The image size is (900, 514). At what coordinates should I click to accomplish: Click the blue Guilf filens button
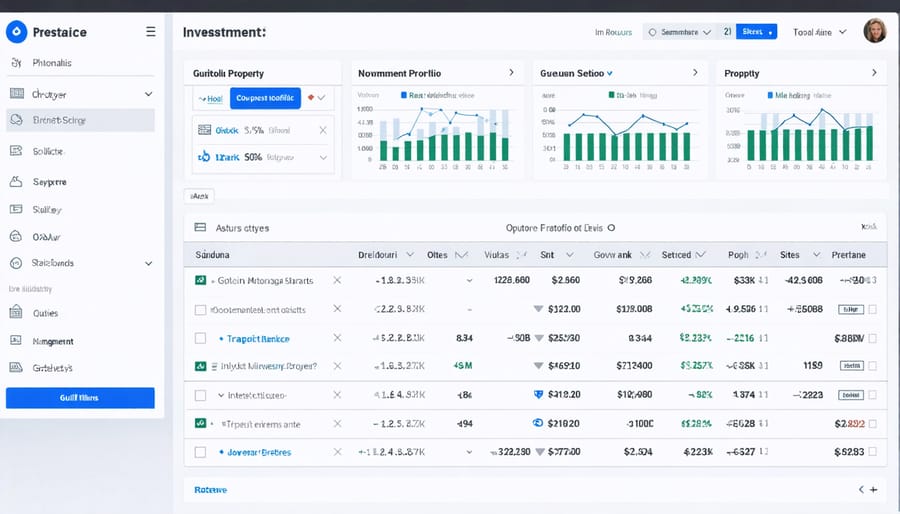(x=80, y=398)
